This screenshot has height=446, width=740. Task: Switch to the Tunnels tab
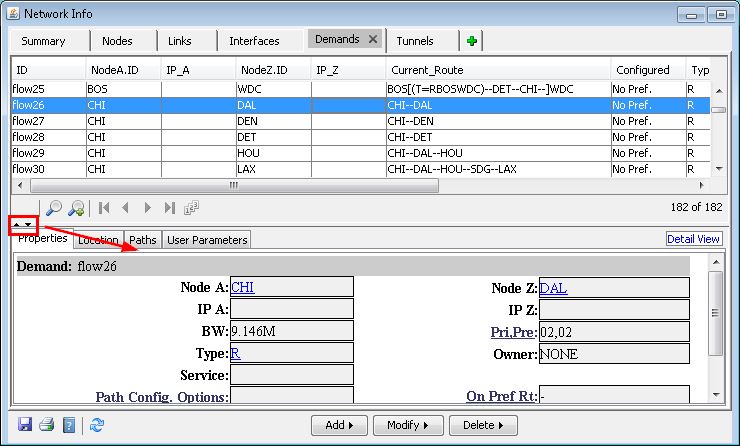point(415,41)
